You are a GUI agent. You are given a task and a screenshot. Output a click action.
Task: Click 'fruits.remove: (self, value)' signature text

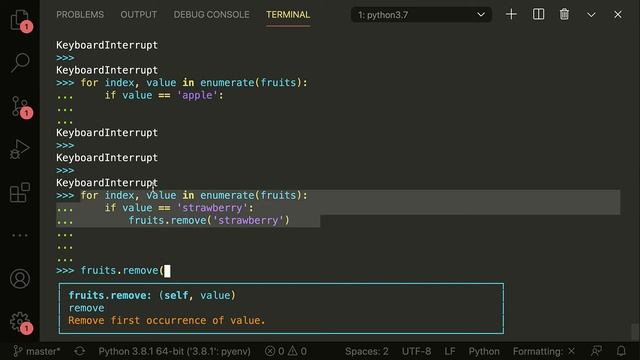[152, 296]
